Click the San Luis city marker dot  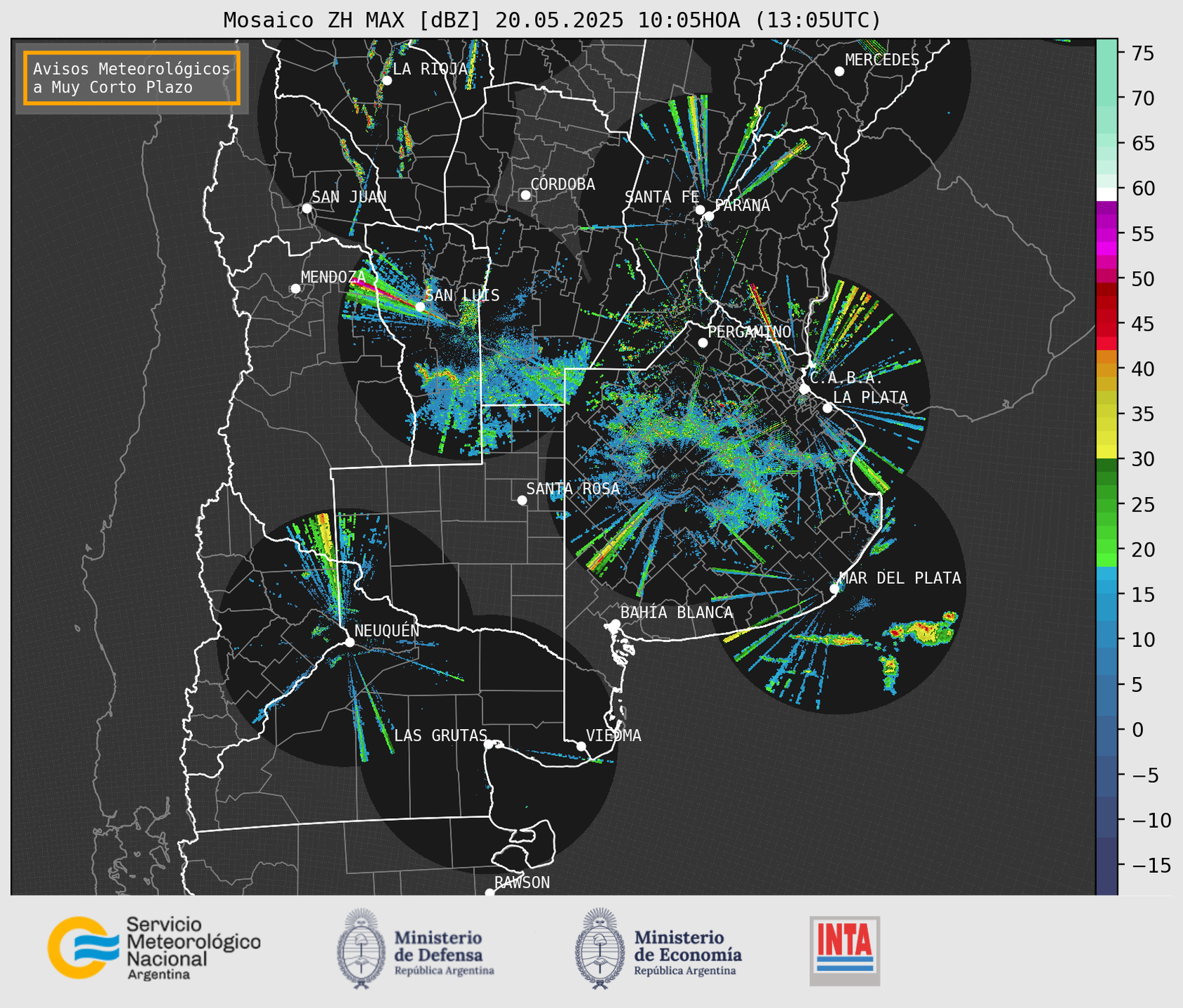click(420, 306)
